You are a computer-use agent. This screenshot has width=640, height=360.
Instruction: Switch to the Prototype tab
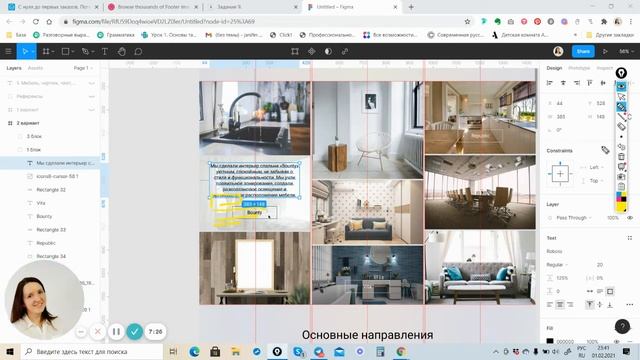pos(579,68)
